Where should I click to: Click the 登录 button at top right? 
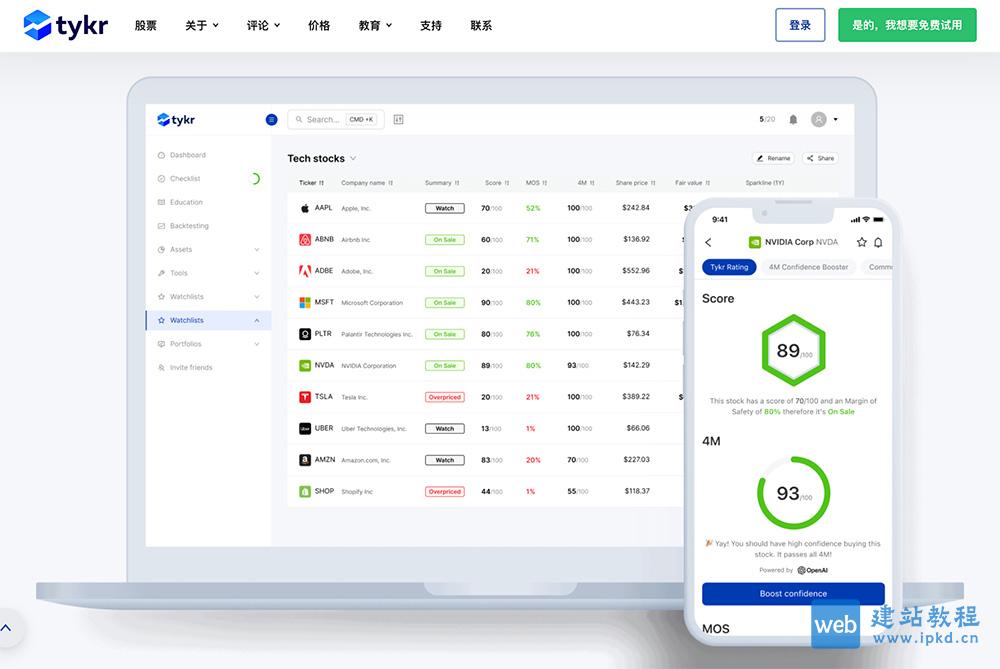800,24
